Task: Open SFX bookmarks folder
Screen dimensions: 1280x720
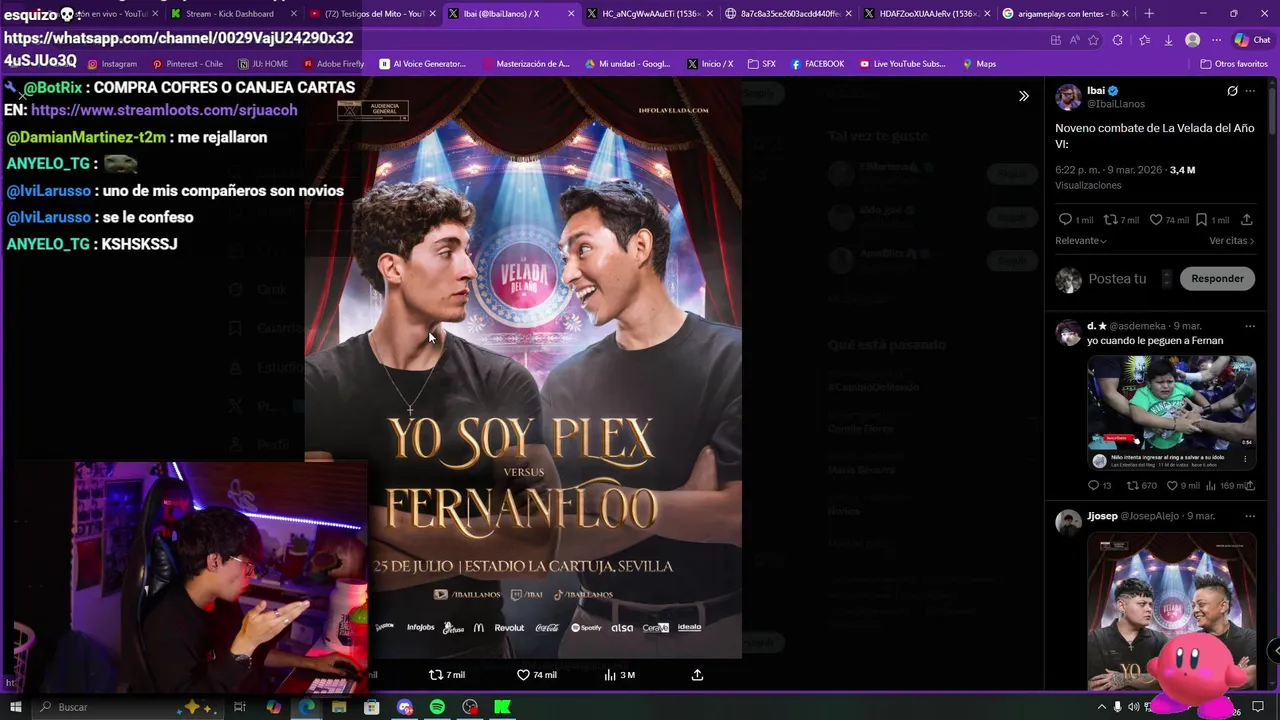Action: 761,64
